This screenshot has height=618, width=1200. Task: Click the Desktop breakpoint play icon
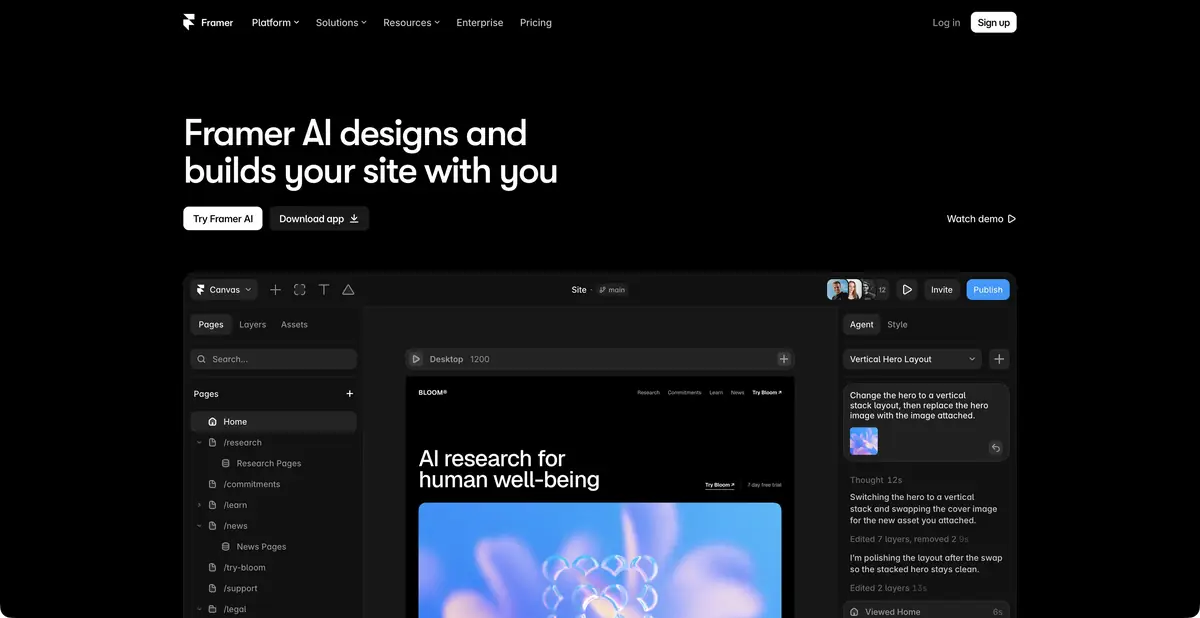(416, 359)
